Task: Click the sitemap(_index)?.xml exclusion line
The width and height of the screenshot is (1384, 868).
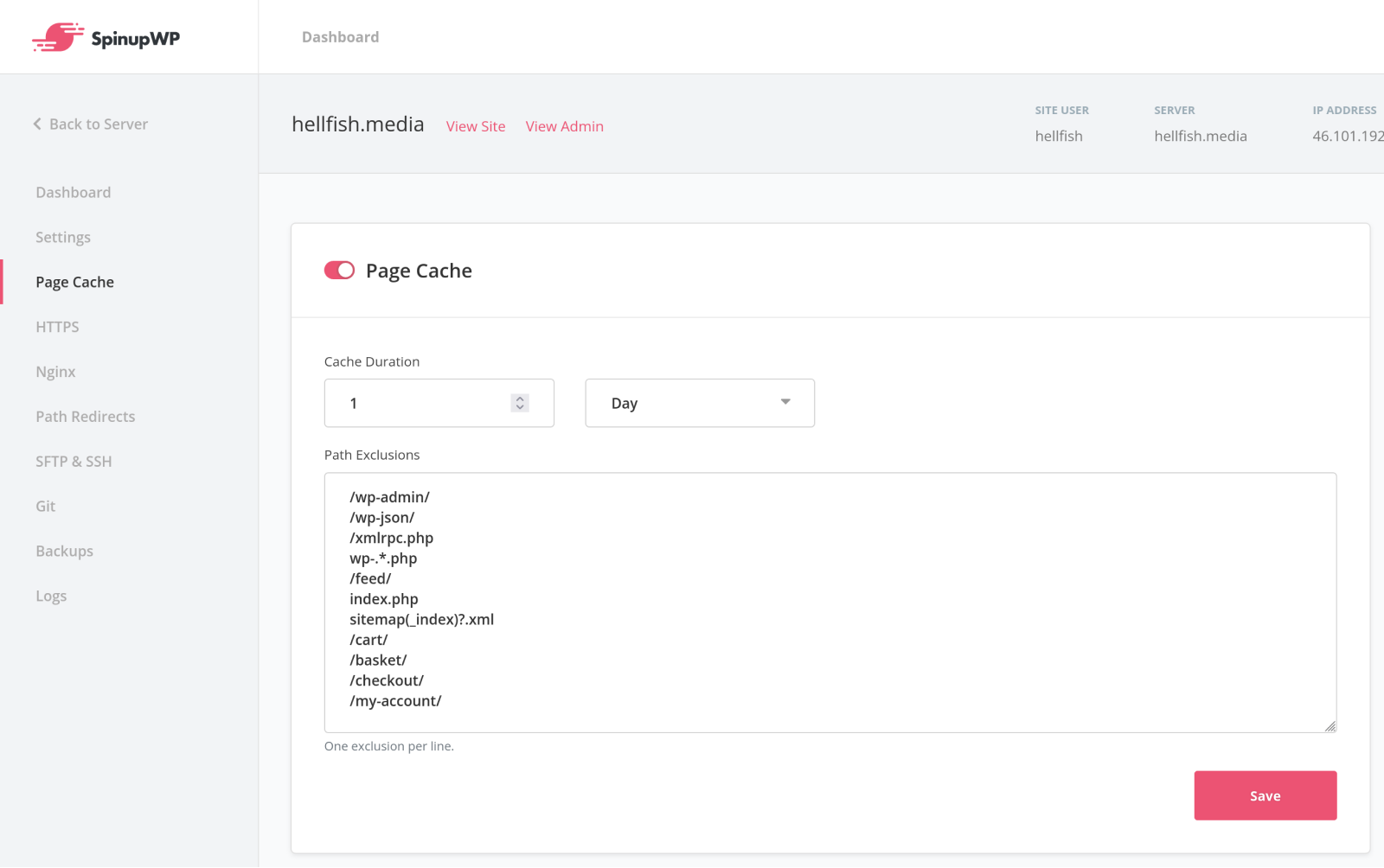Action: tap(422, 619)
